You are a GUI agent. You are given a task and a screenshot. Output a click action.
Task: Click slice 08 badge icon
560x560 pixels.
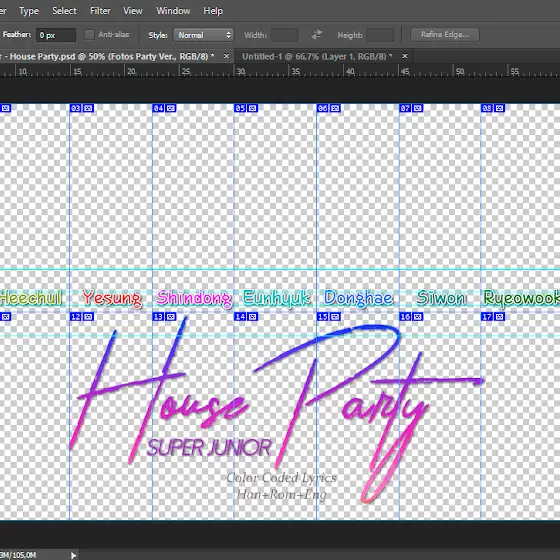tap(500, 108)
